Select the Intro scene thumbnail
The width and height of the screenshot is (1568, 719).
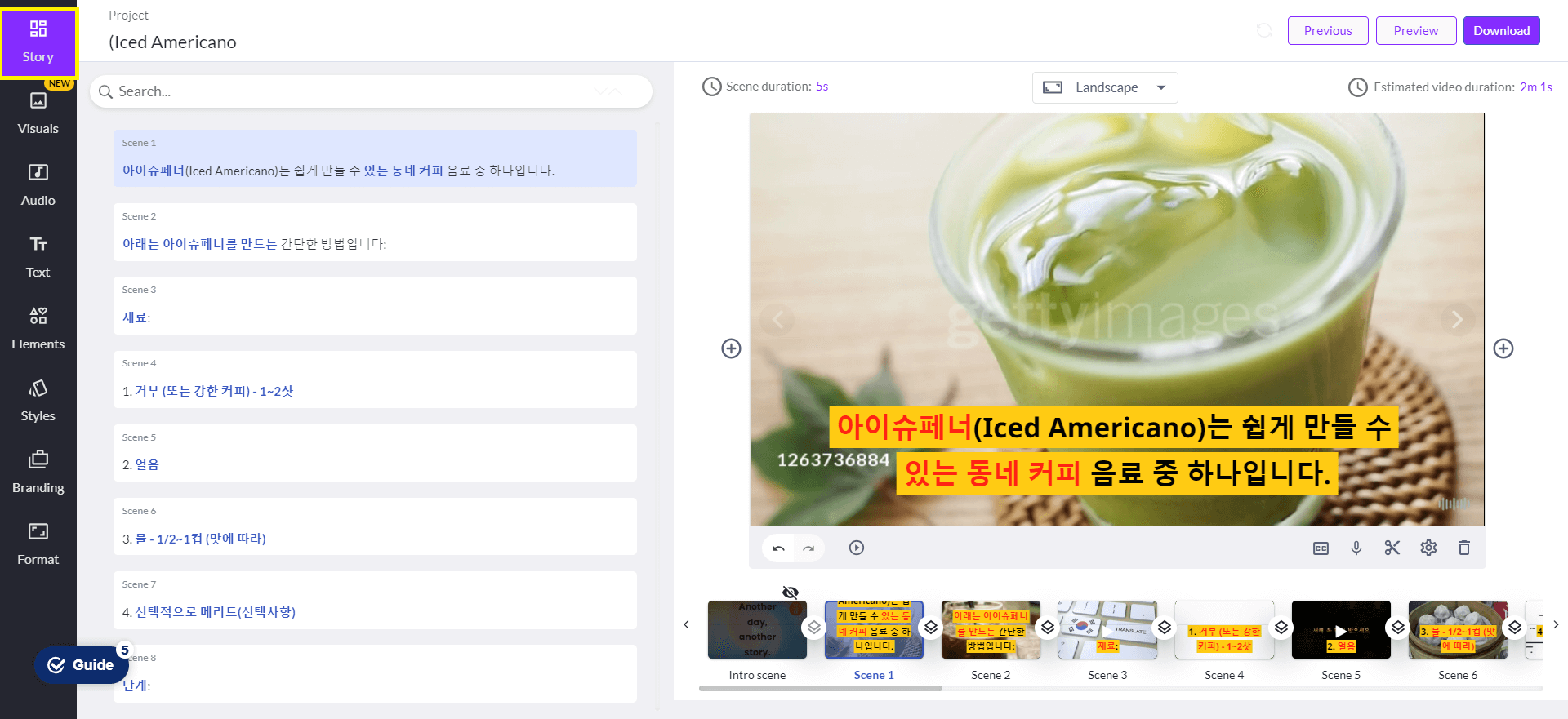point(757,630)
